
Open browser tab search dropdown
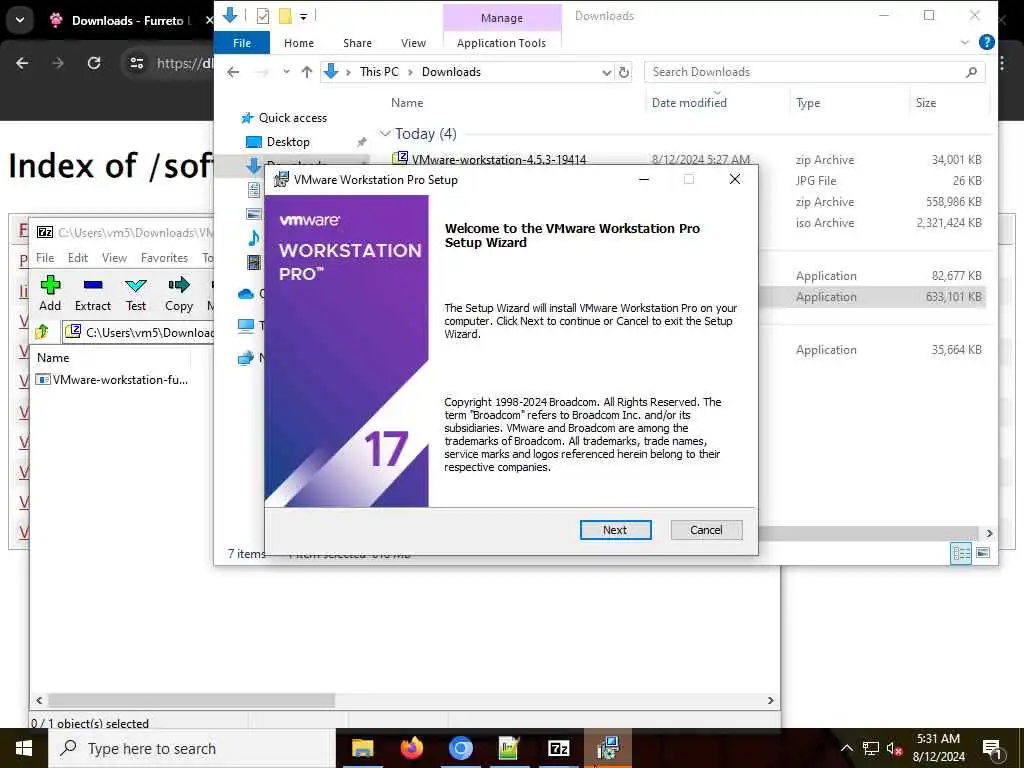(20, 20)
